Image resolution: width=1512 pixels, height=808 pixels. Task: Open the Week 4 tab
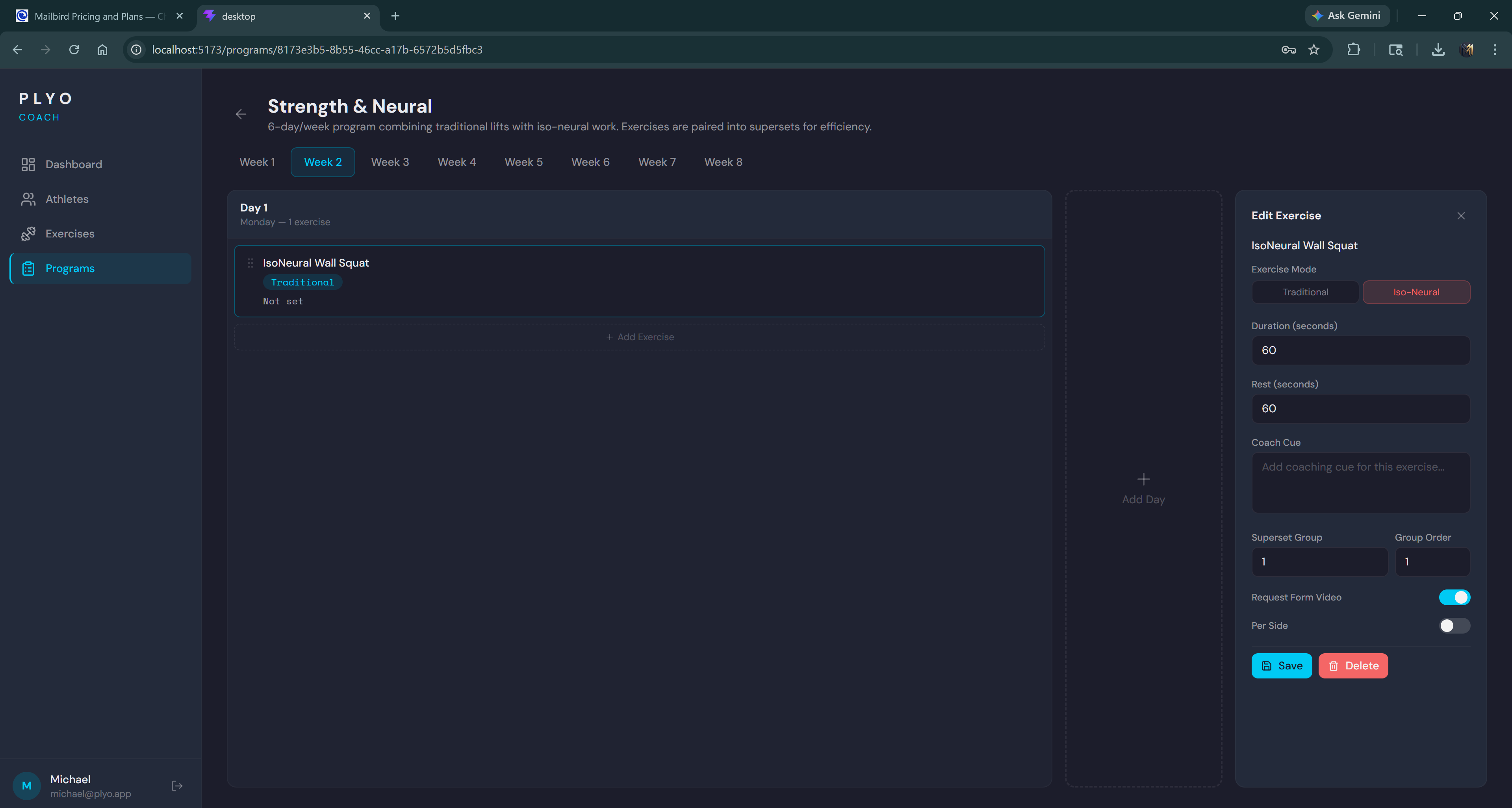[456, 162]
